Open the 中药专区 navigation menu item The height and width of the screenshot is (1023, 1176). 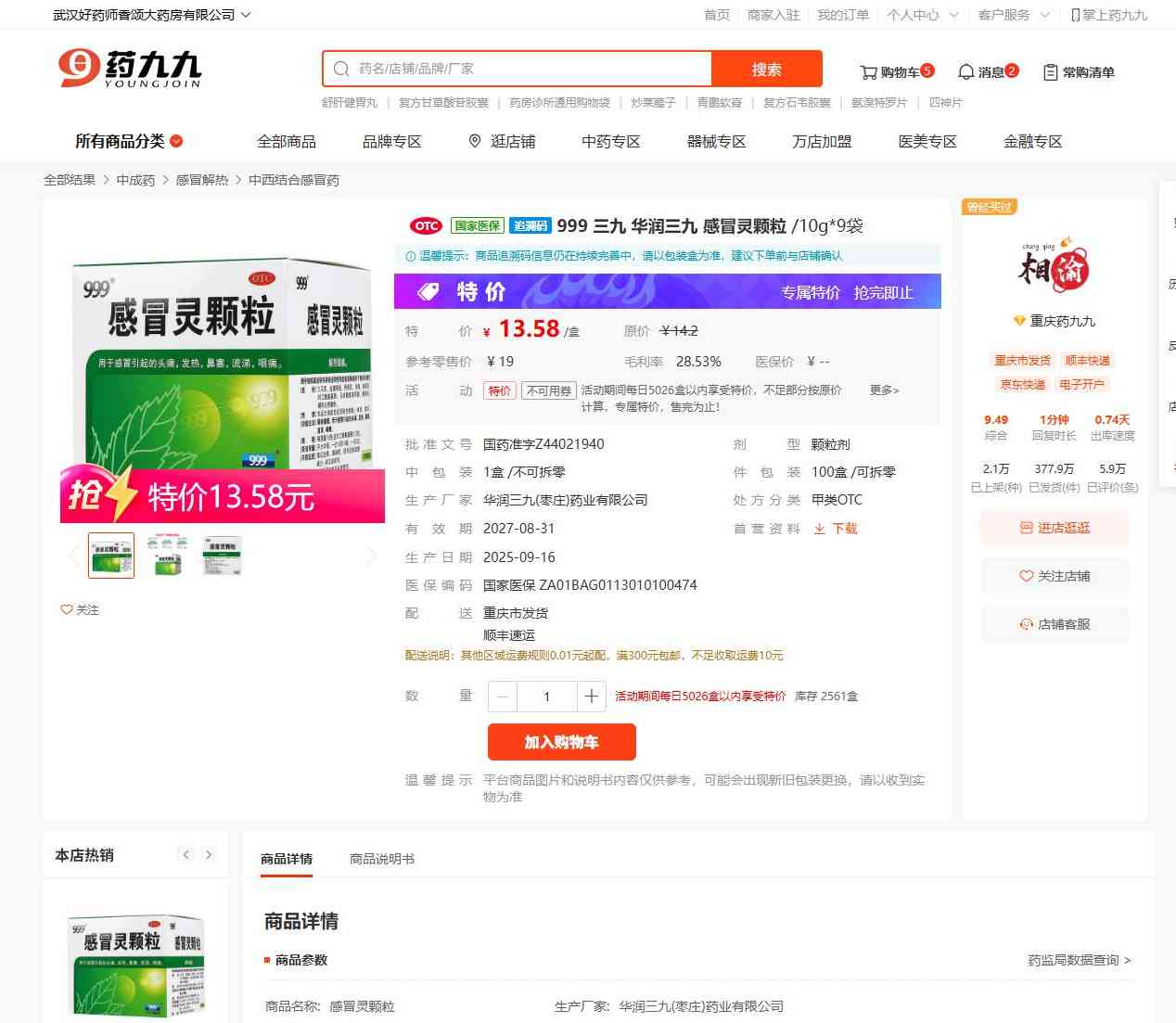click(610, 141)
